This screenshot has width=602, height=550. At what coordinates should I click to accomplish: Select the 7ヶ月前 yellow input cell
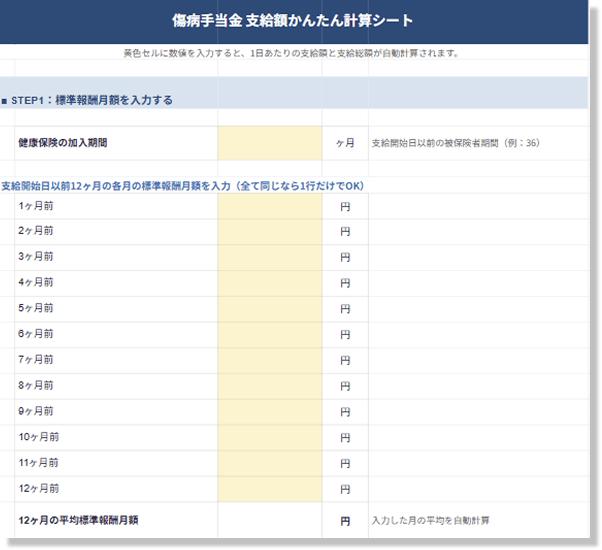pyautogui.click(x=270, y=360)
